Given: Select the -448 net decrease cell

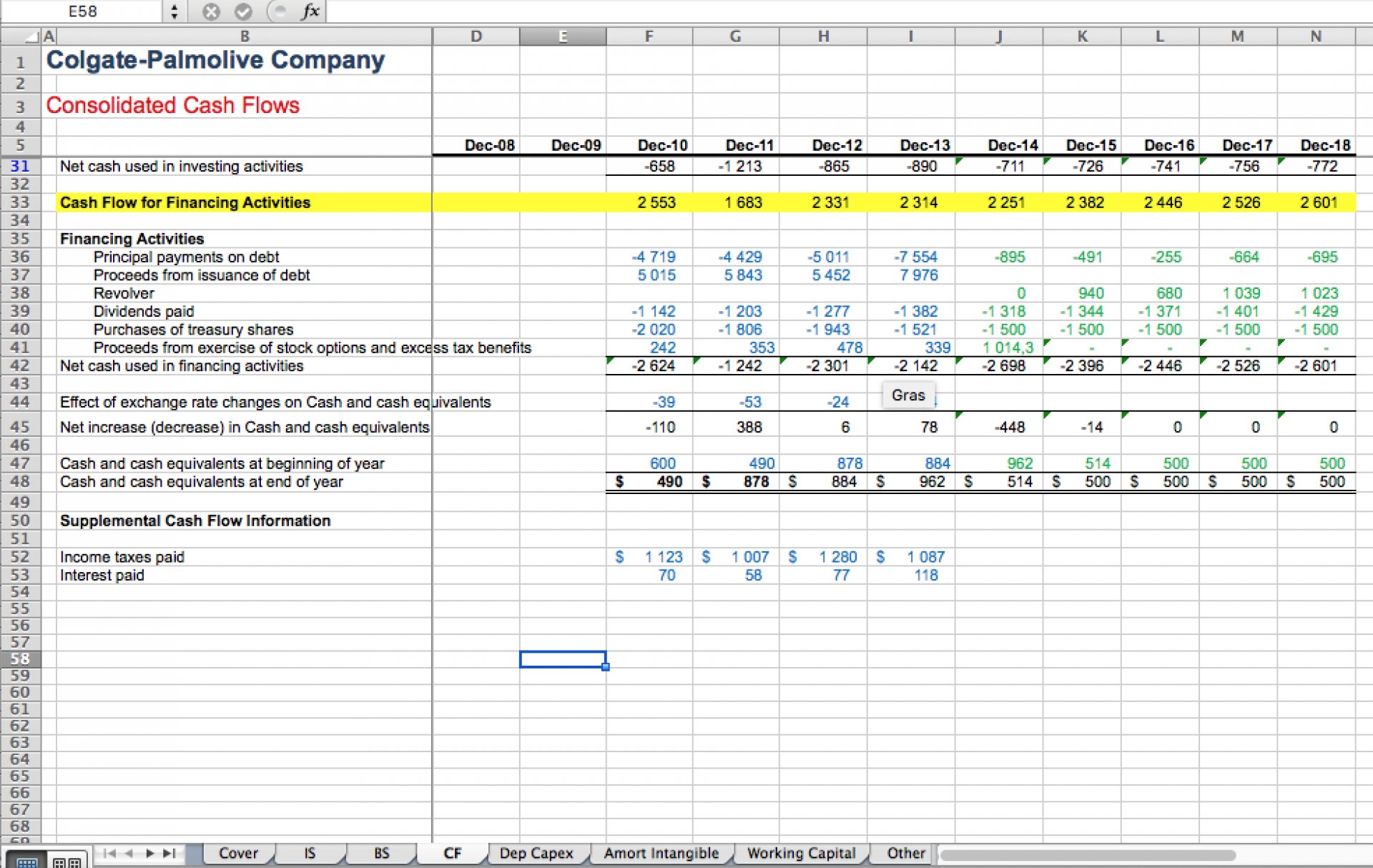Looking at the screenshot, I should point(998,427).
